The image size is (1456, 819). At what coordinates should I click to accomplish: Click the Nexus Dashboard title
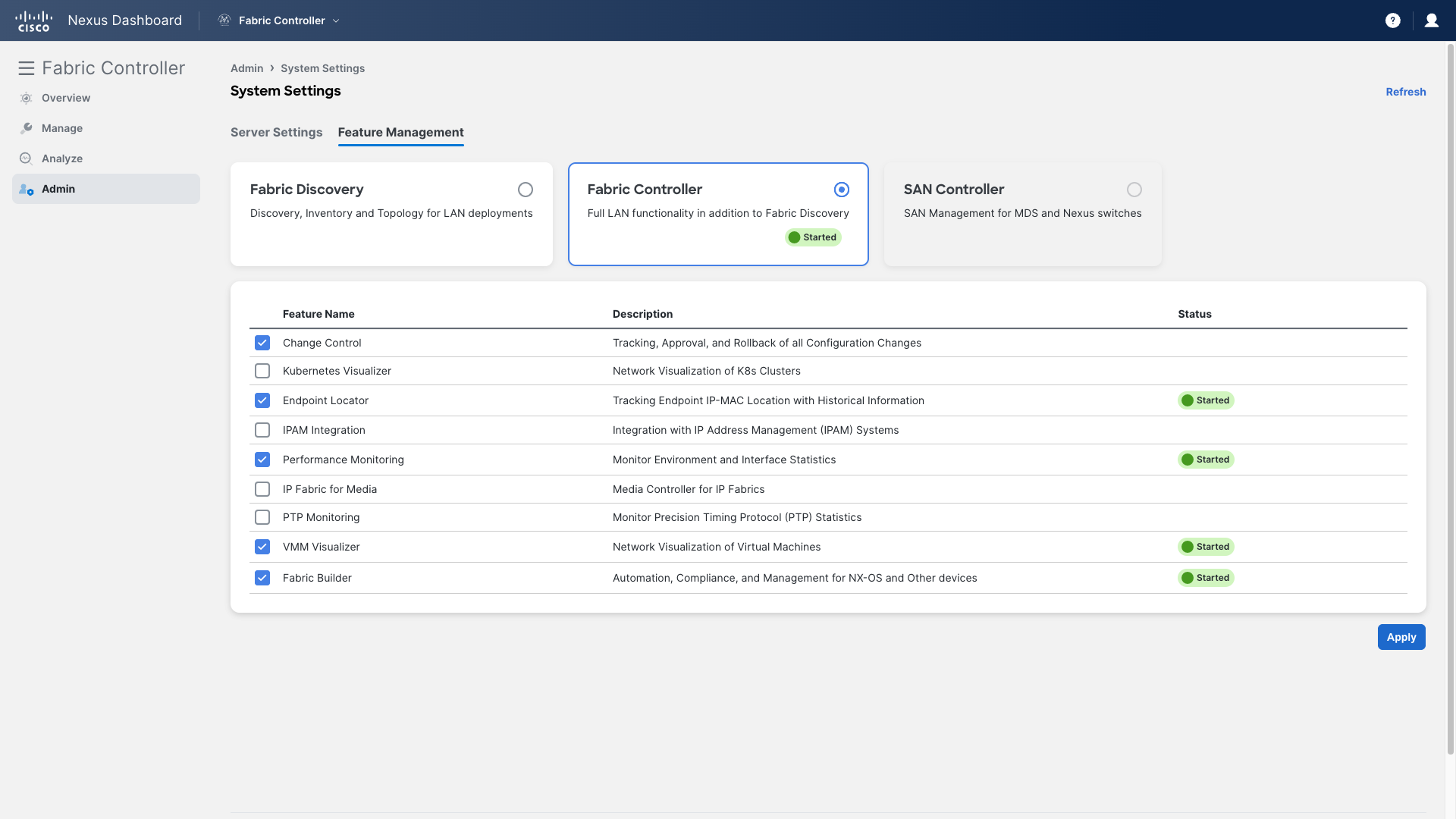coord(125,20)
